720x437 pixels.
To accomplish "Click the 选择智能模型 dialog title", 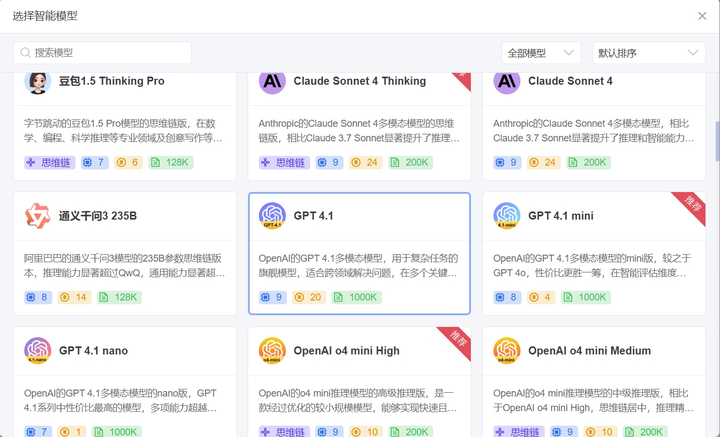I will 45,16.
